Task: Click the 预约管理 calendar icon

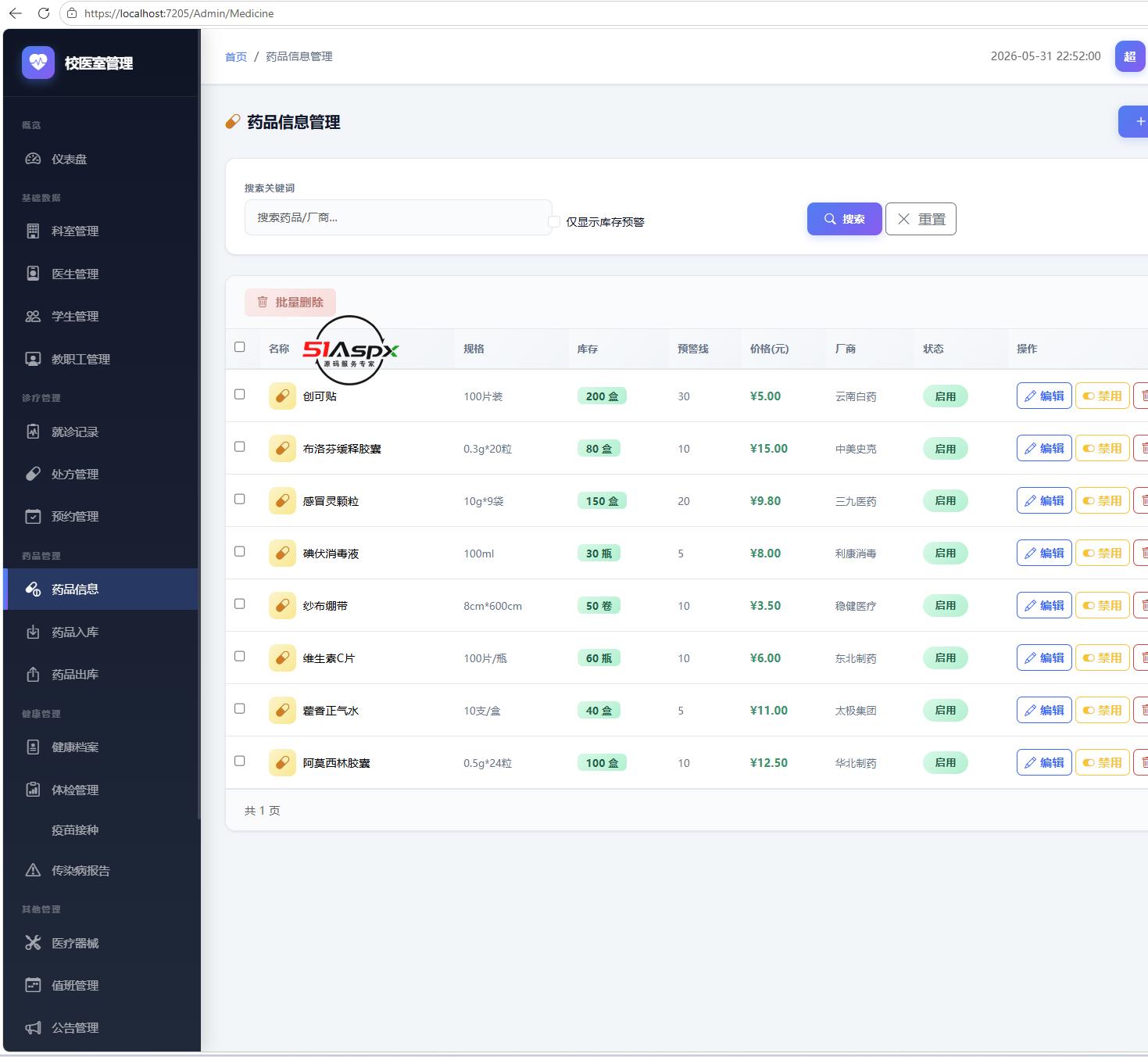Action: click(33, 516)
